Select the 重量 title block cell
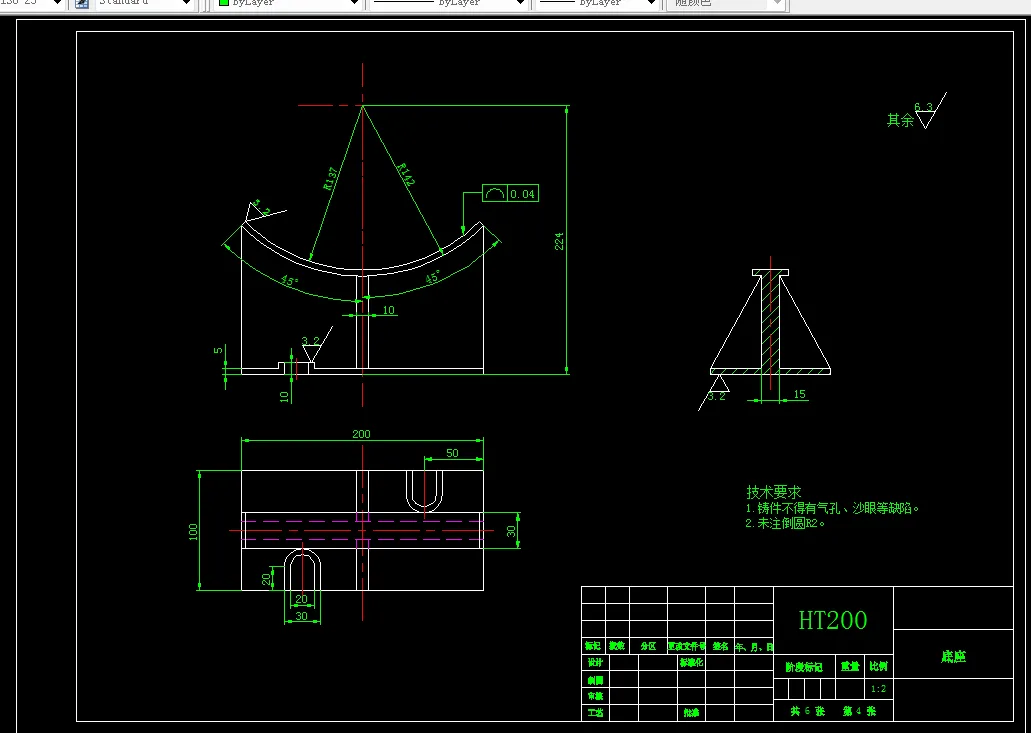The height and width of the screenshot is (733, 1031). coord(850,666)
